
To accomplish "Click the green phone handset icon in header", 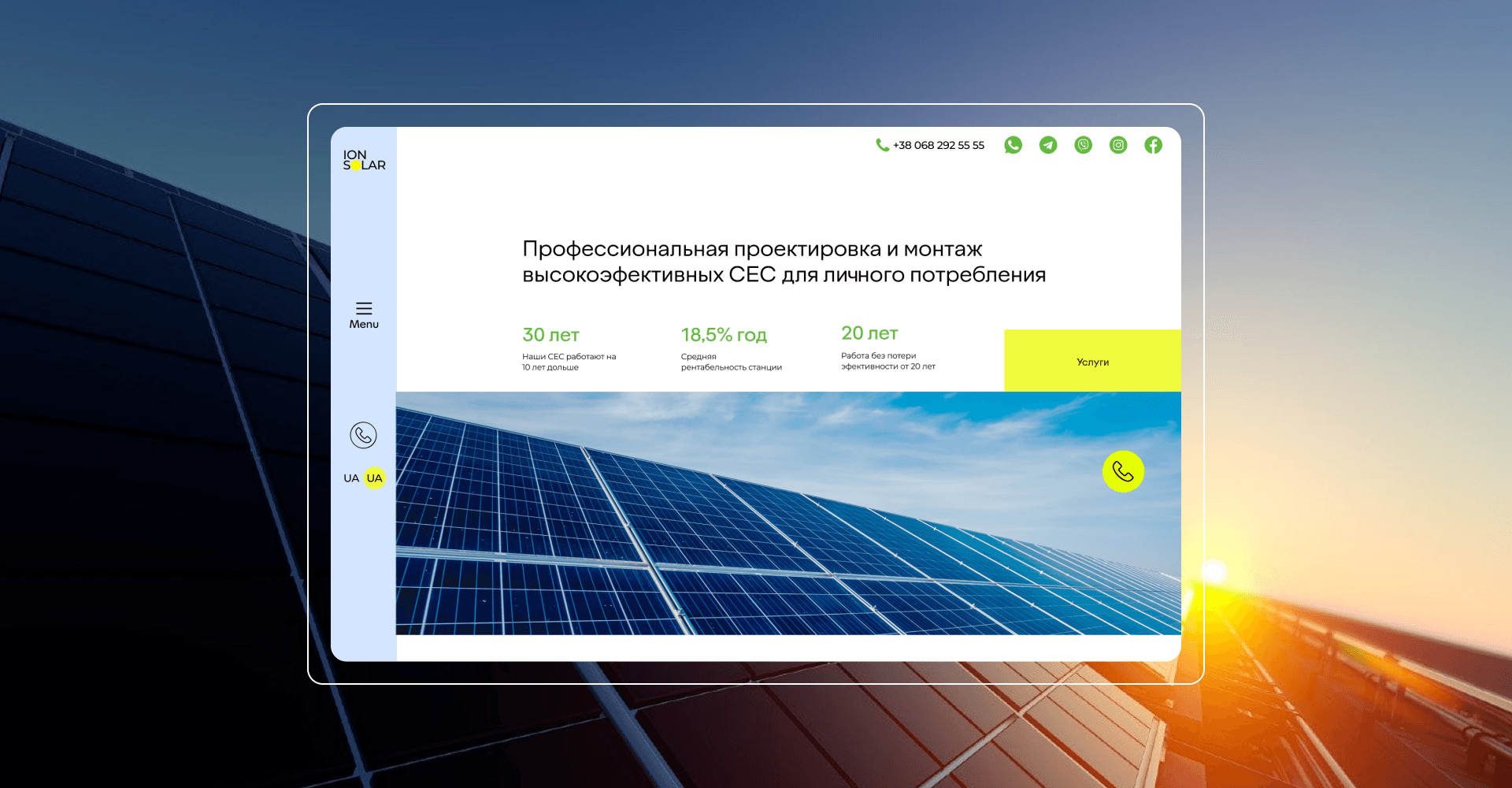I will [x=882, y=145].
